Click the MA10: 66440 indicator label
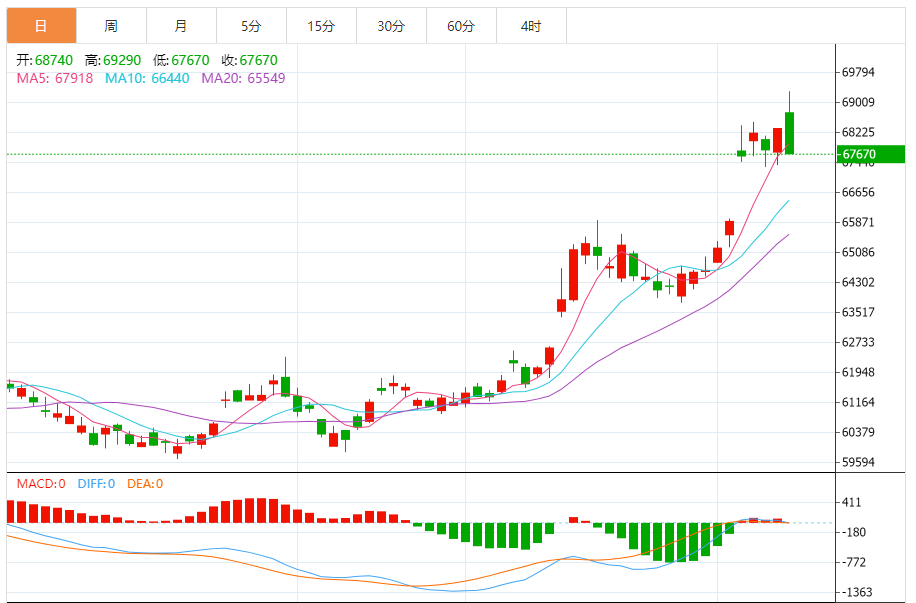 pyautogui.click(x=147, y=78)
